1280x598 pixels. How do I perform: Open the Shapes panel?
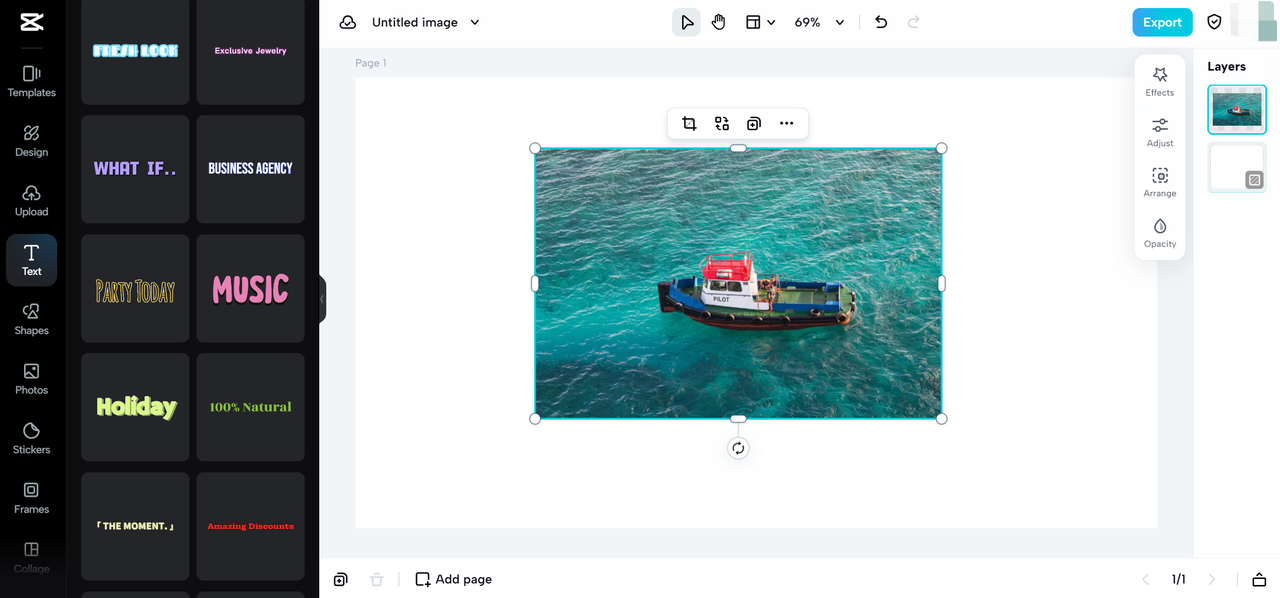click(x=31, y=319)
